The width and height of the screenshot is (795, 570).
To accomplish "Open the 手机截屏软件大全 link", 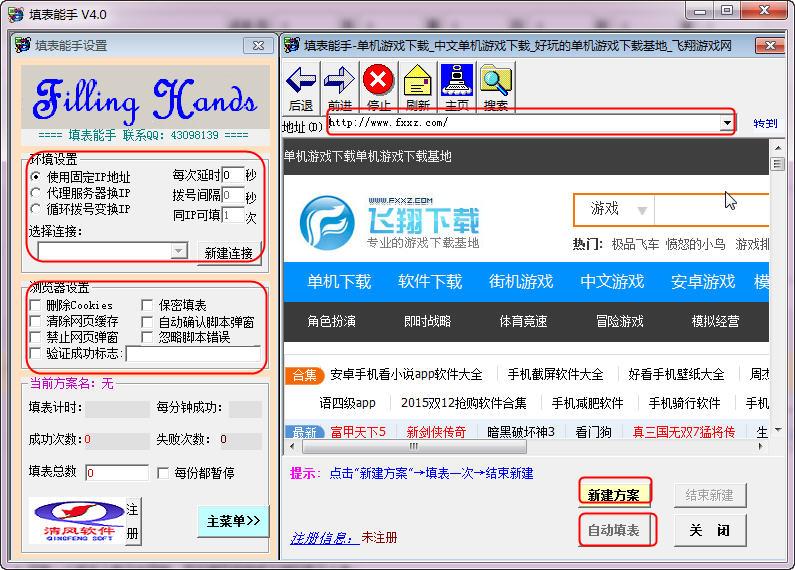I will (x=555, y=375).
